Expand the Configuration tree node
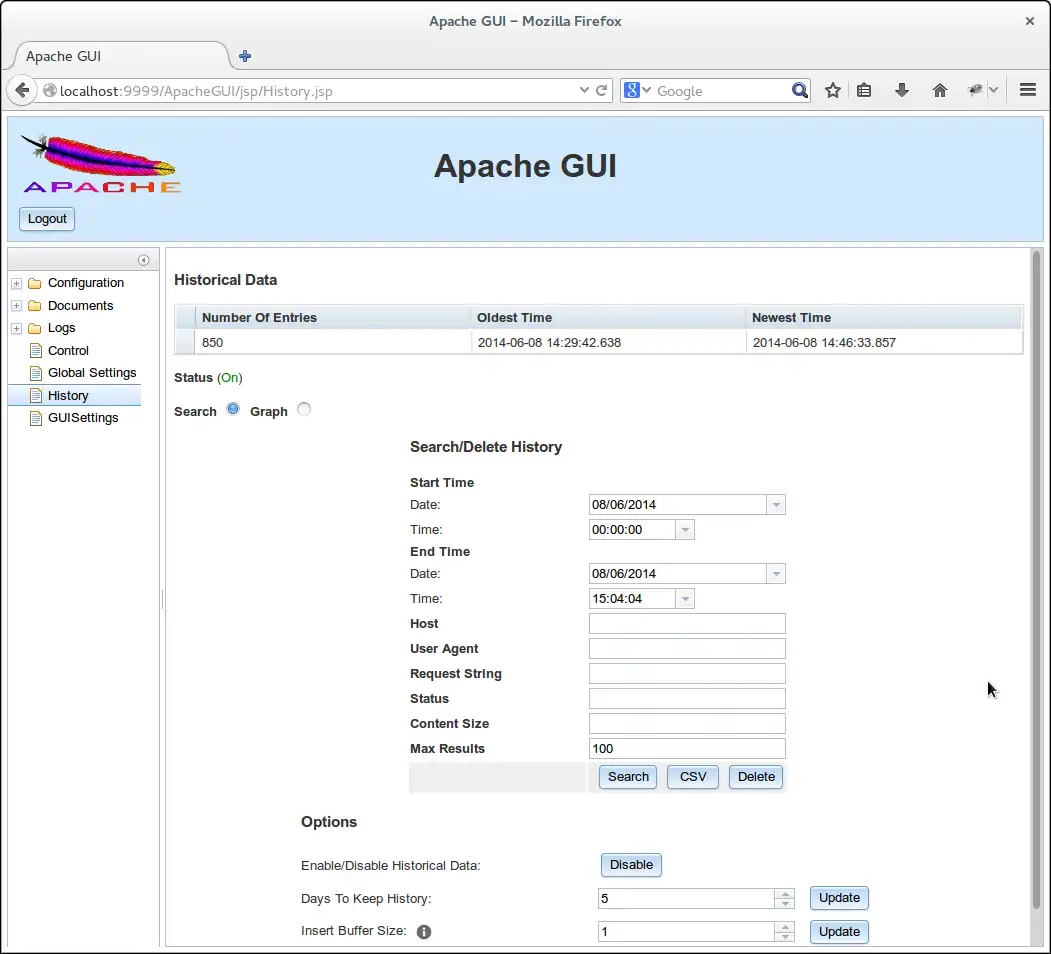 [17, 284]
